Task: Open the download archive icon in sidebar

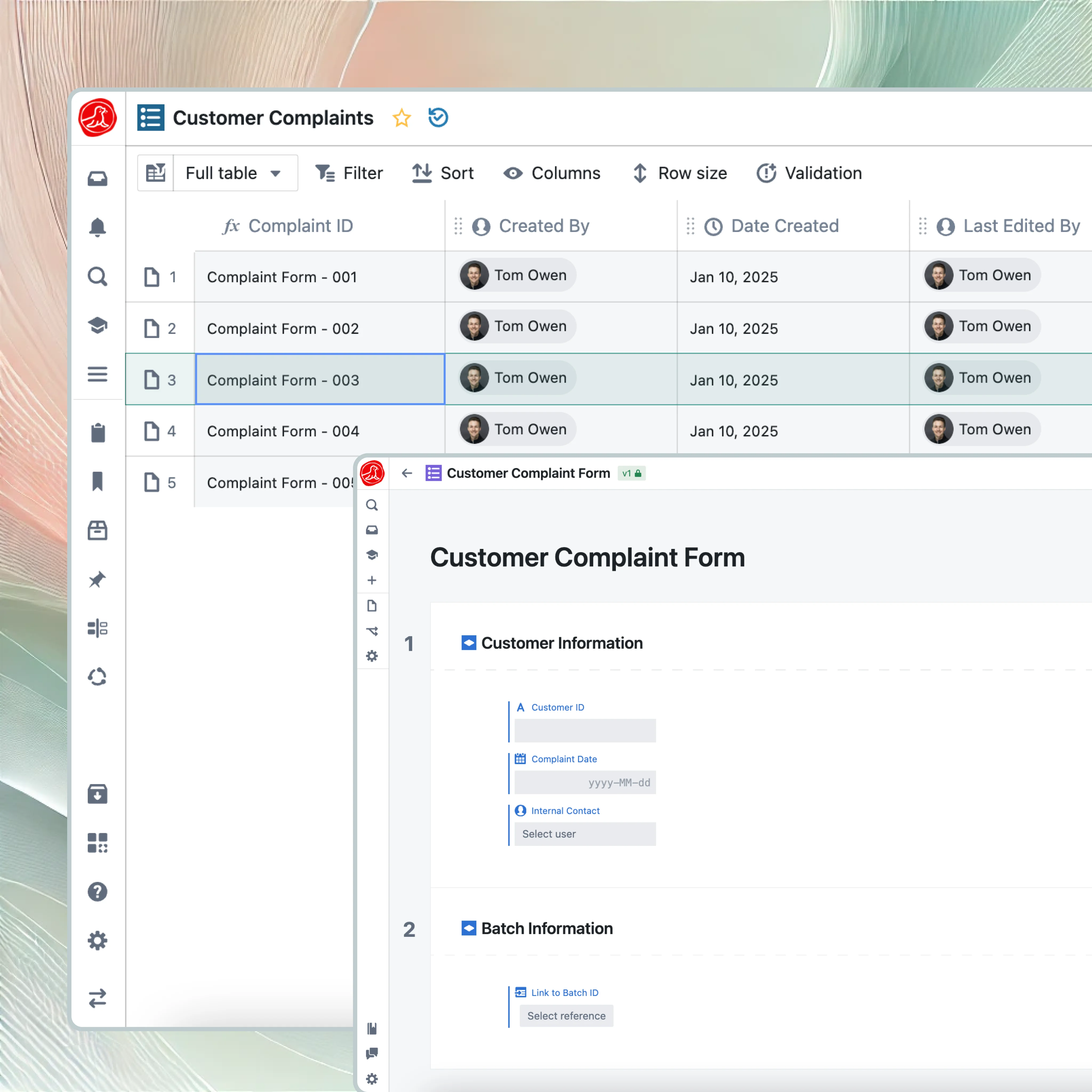Action: [x=97, y=794]
